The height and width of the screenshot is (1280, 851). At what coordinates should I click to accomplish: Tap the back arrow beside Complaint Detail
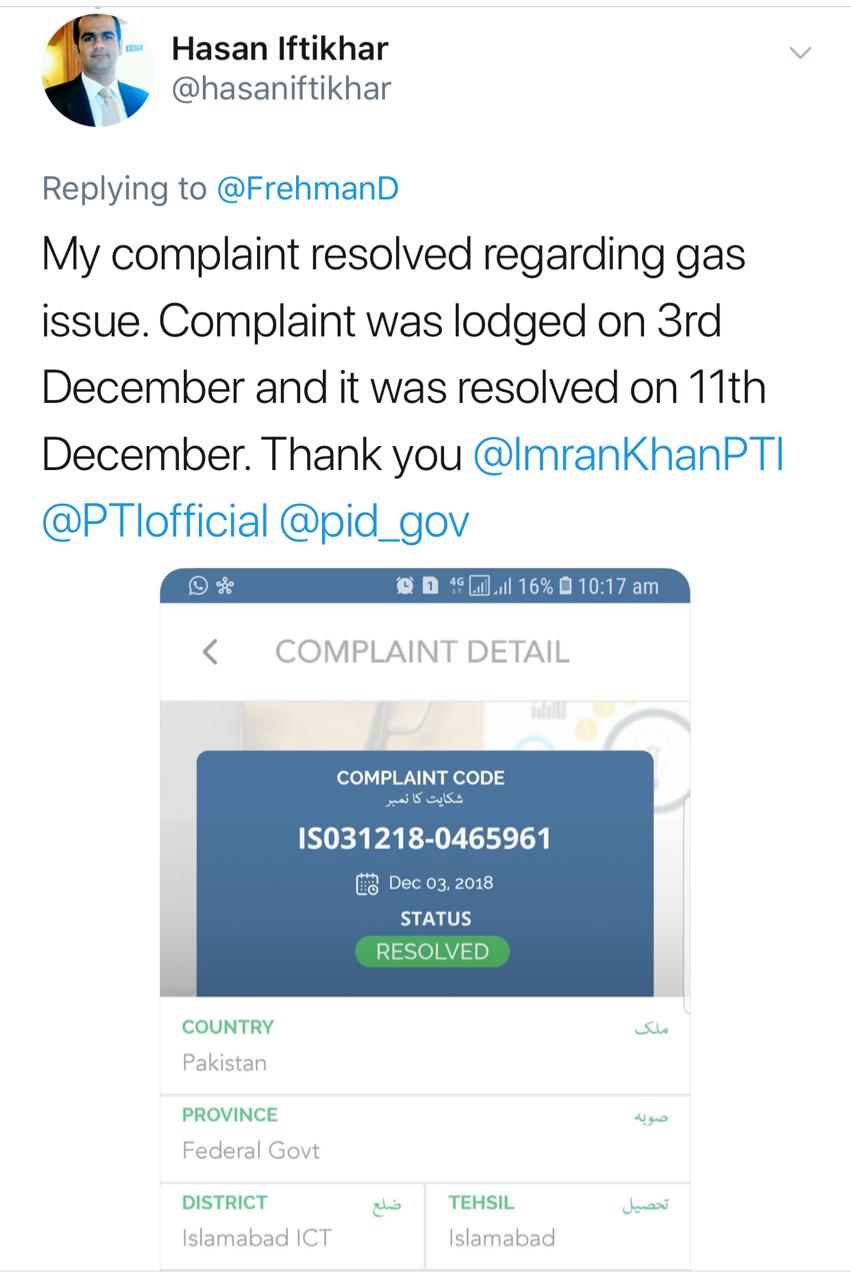click(210, 652)
